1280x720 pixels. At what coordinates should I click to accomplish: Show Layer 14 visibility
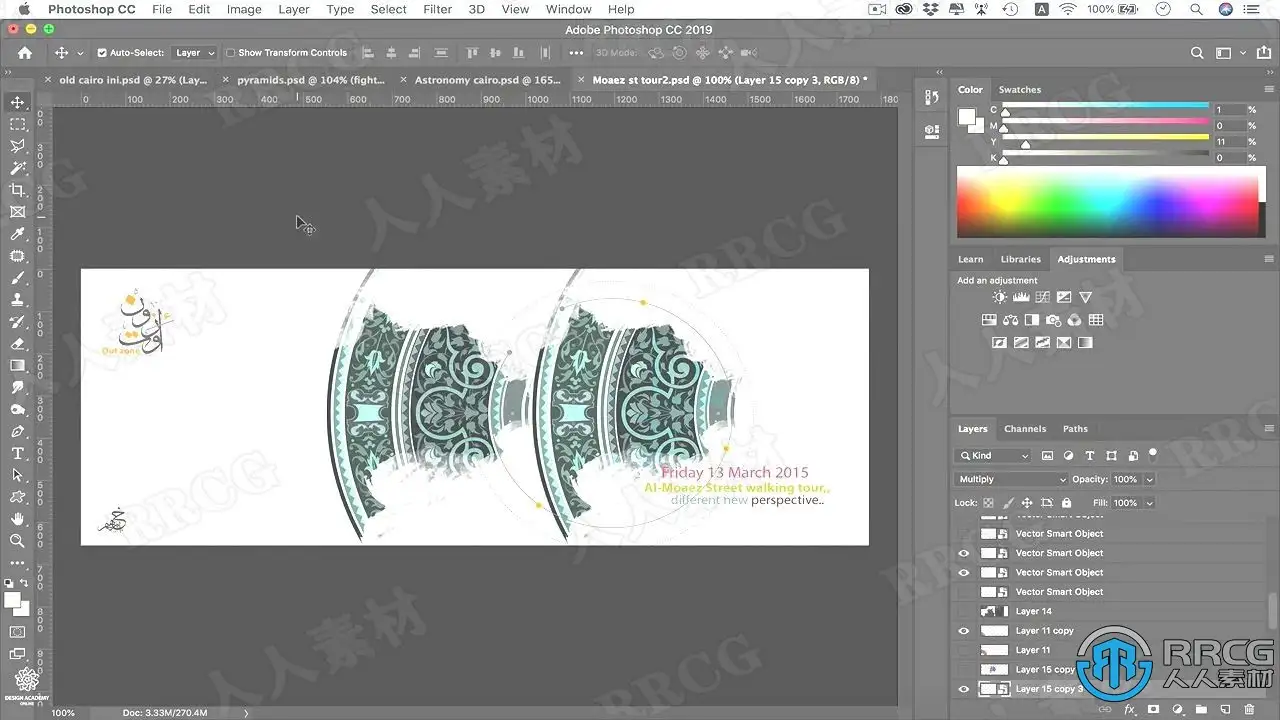(964, 611)
